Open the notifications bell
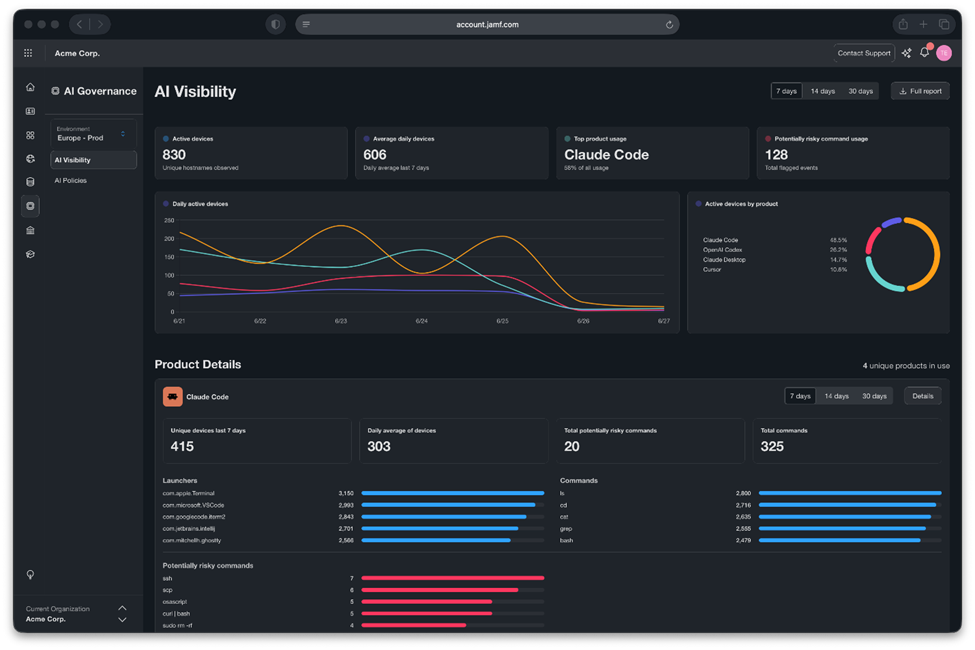 click(x=925, y=52)
